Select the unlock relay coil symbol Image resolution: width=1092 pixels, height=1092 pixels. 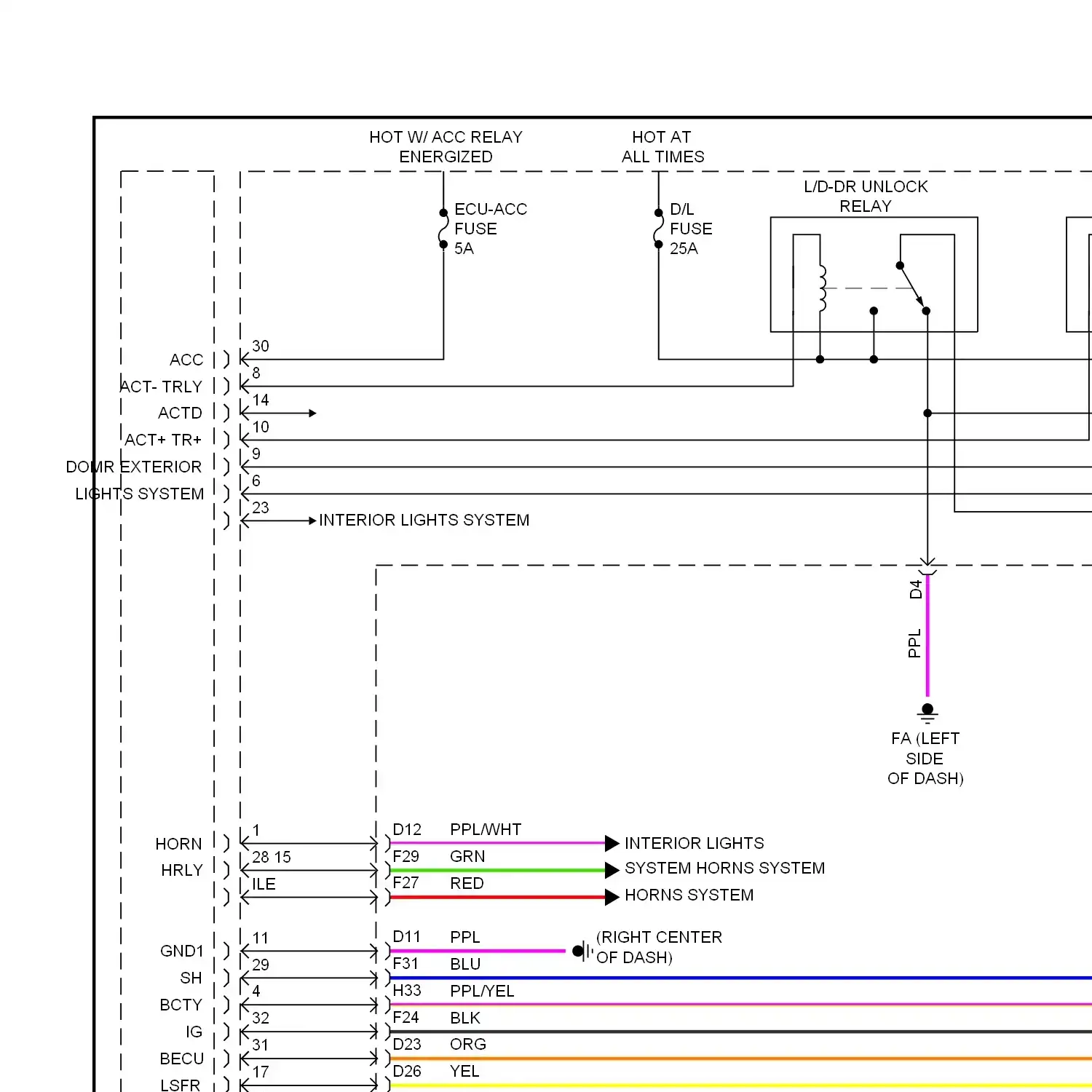823,288
